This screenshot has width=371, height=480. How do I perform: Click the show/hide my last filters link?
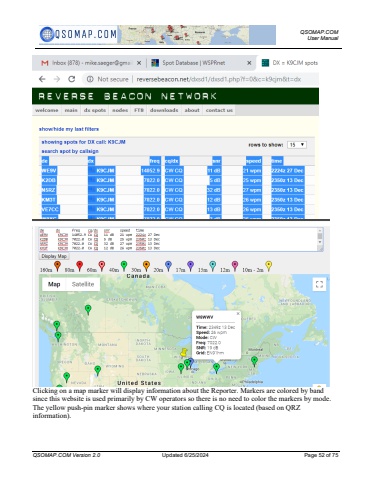point(69,129)
